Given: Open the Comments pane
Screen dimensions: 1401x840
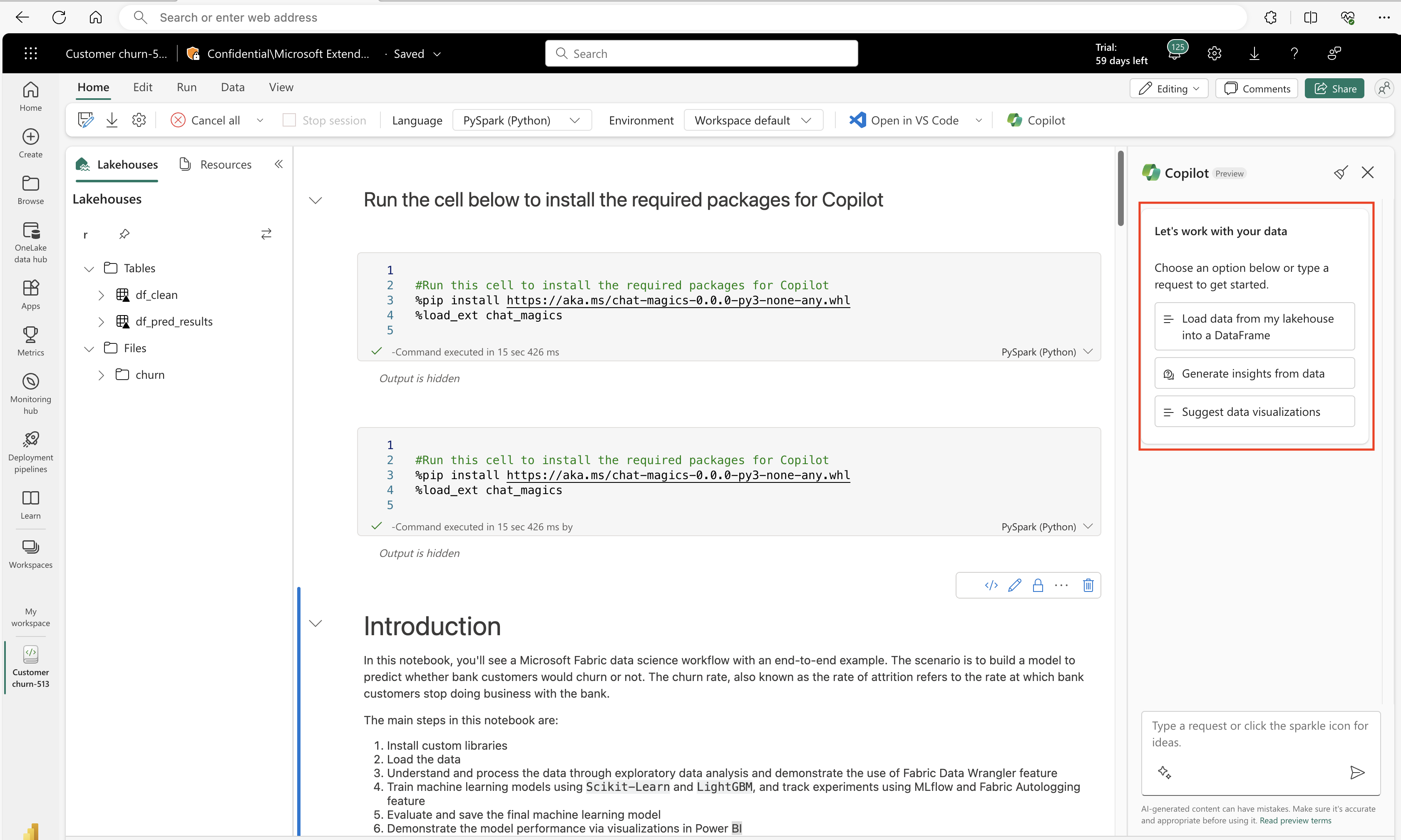Looking at the screenshot, I should click(x=1257, y=88).
